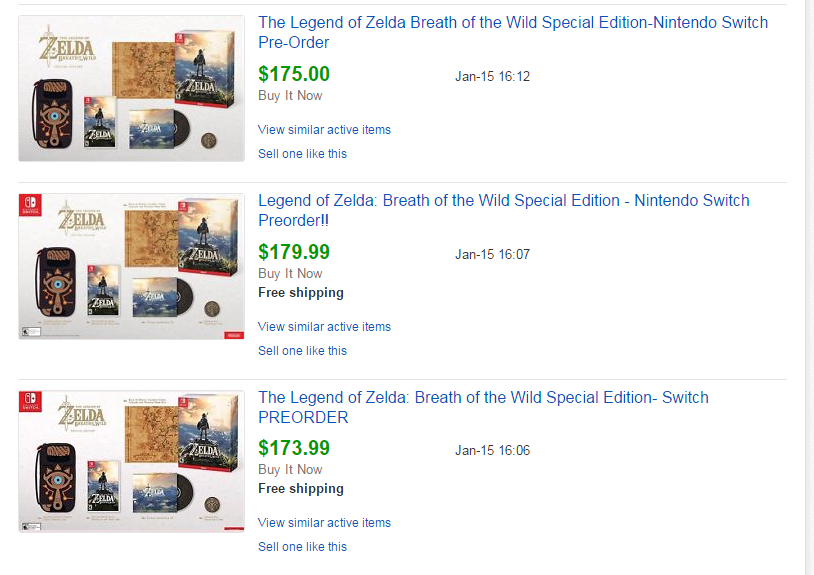The width and height of the screenshot is (814, 575).
Task: Click the $173.99 price text
Action: pos(294,448)
